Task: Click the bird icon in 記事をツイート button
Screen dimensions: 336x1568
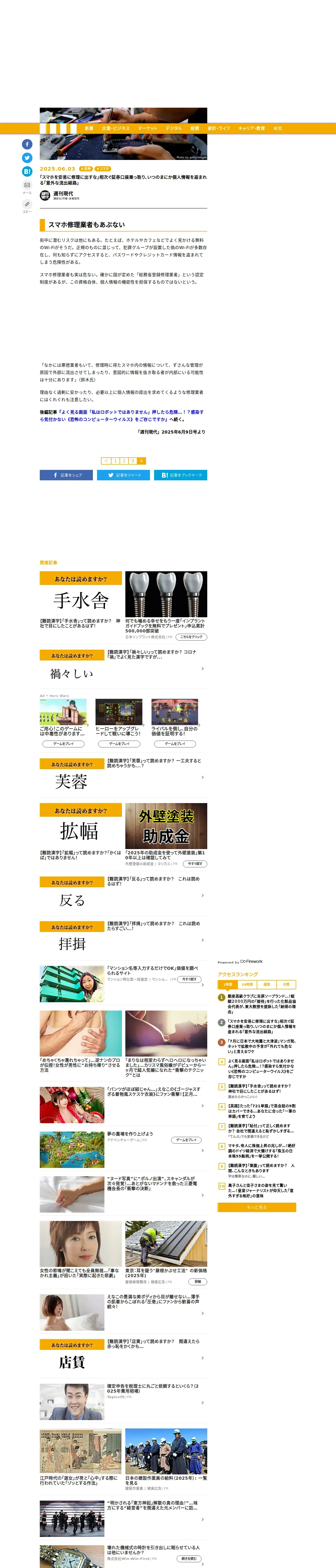Action: tap(110, 475)
